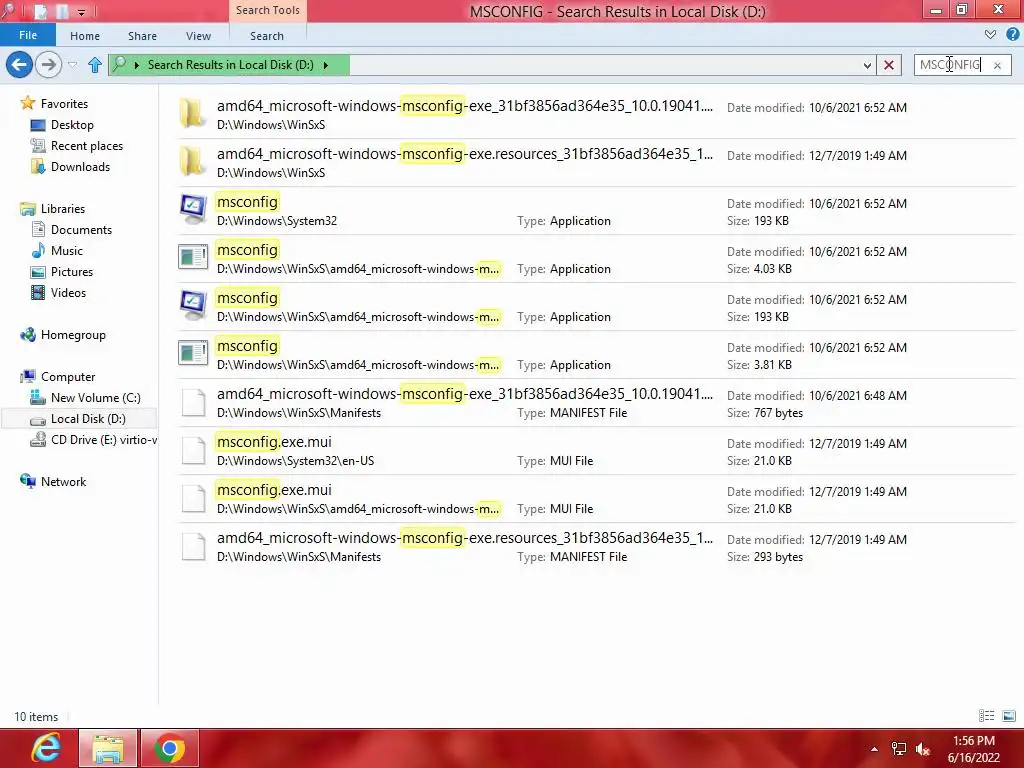Open Downloads in the sidebar
Screen dimensions: 1024x768
pyautogui.click(x=71, y=167)
